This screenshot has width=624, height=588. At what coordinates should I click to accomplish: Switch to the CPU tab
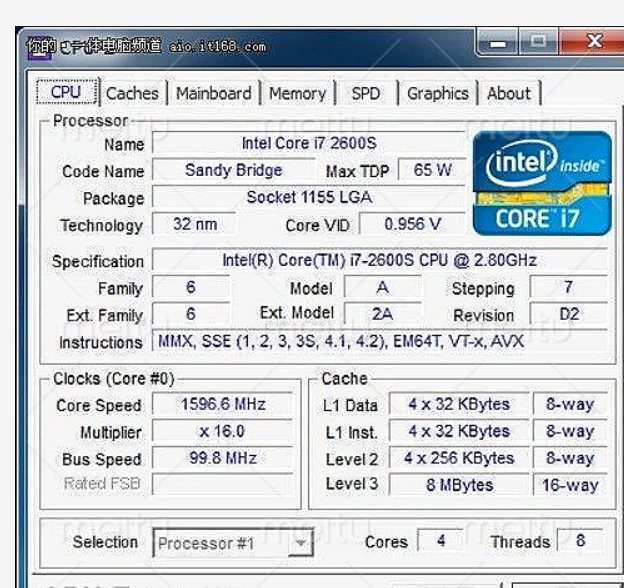click(67, 92)
